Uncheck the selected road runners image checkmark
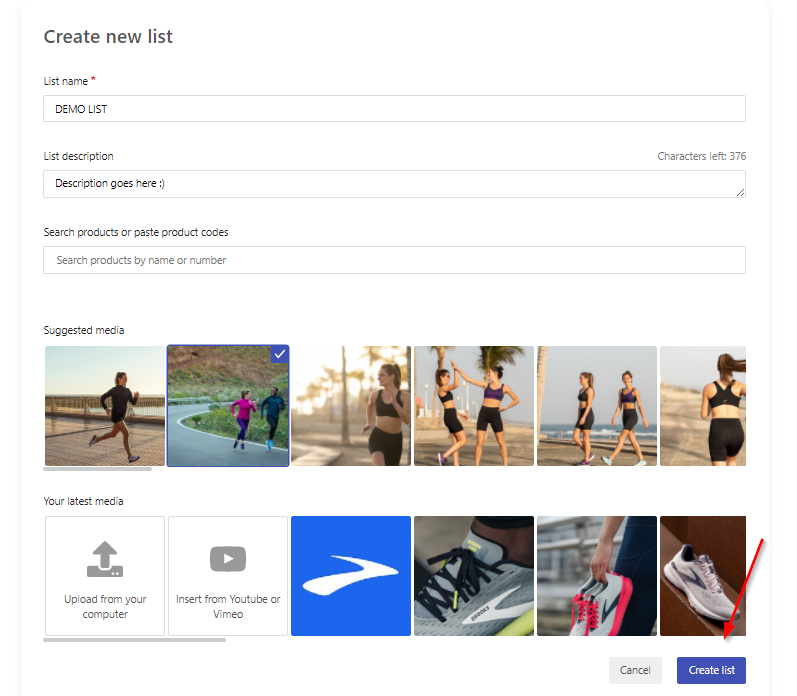The height and width of the screenshot is (696, 797). (x=280, y=354)
